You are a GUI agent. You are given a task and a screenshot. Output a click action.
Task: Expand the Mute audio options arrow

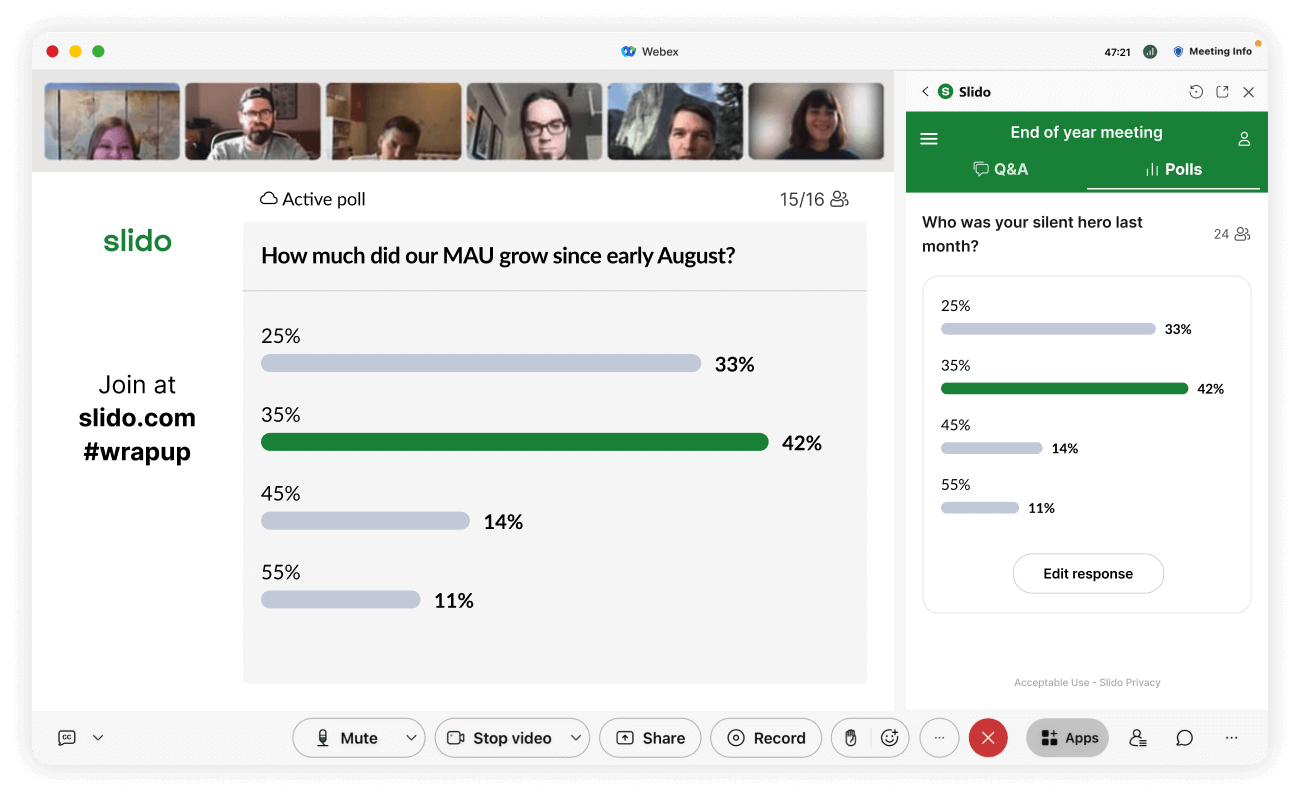(x=411, y=738)
